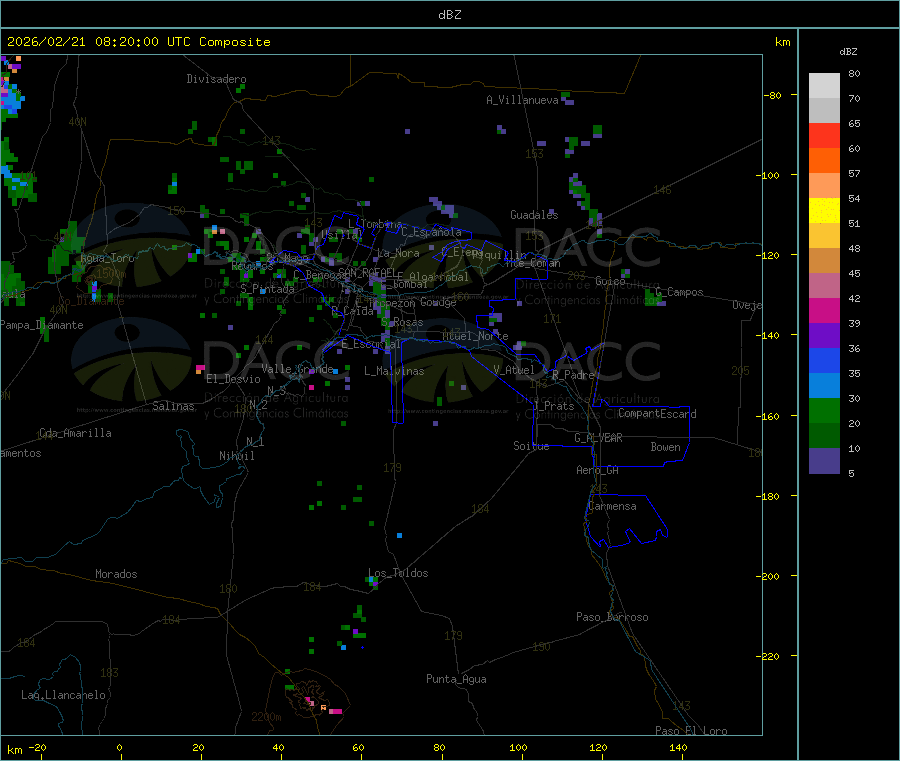900x761 pixels.
Task: Click the 100 km horizontal axis tick
Action: click(x=518, y=747)
